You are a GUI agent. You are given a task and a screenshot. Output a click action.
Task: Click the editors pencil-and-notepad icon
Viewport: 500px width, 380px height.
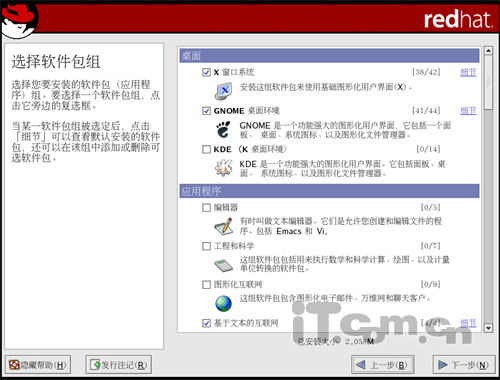223,226
